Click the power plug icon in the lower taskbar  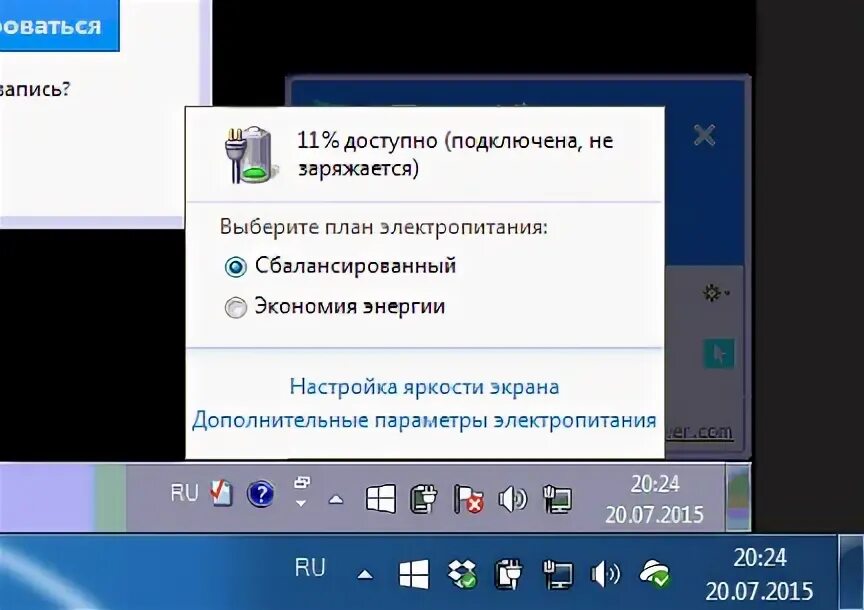point(510,572)
